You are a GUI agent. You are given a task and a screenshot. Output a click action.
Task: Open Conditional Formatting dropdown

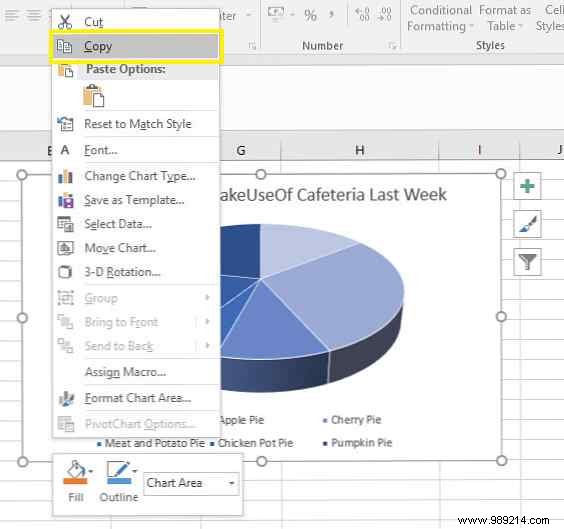tap(440, 18)
